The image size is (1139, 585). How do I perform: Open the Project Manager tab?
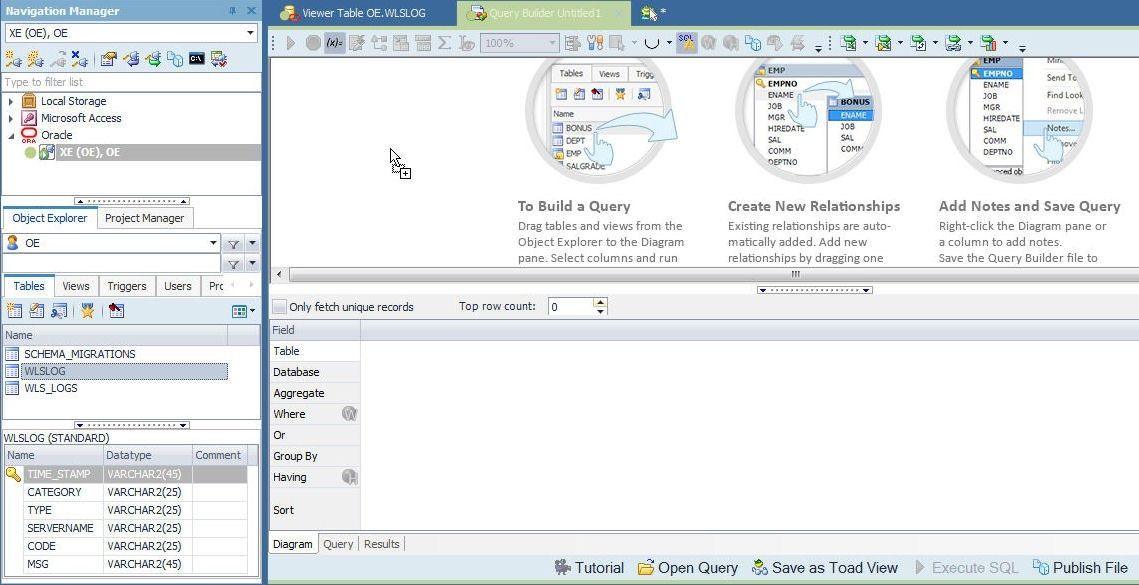tap(145, 218)
